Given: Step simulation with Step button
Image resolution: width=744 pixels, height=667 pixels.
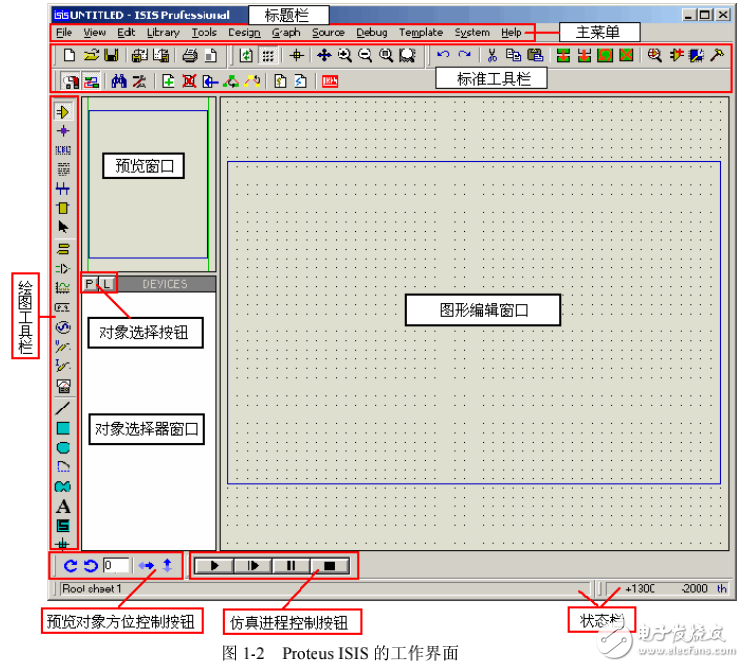Looking at the screenshot, I should [x=253, y=565].
